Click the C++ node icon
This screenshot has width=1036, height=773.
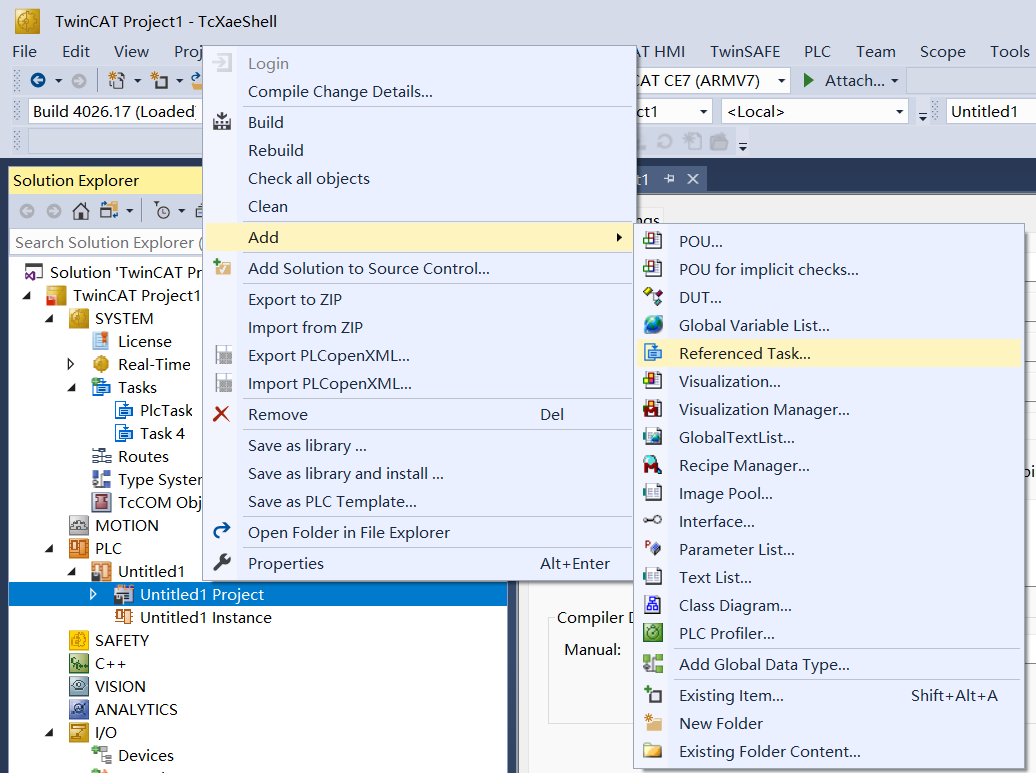(79, 663)
